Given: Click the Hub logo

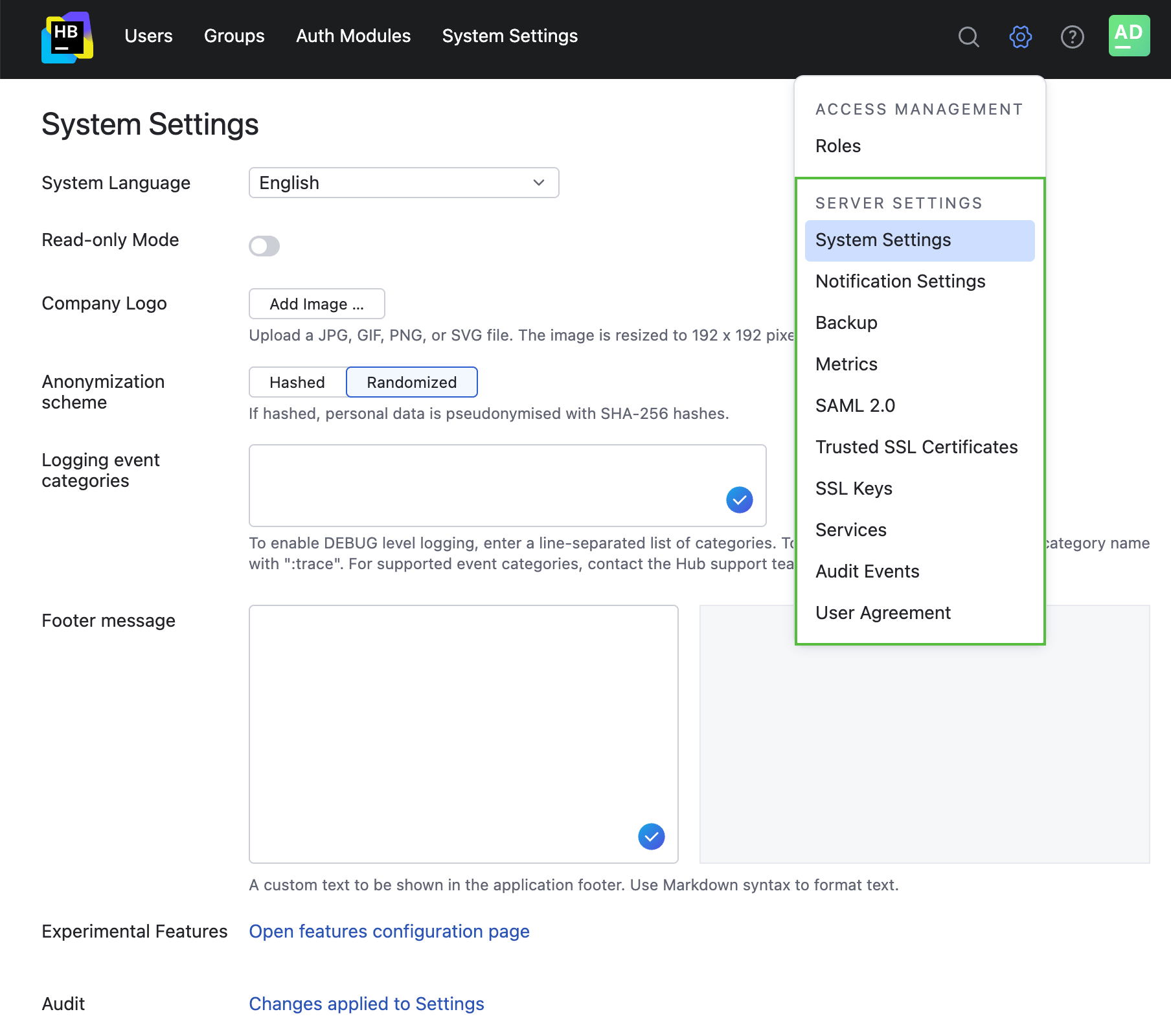Looking at the screenshot, I should click(67, 38).
